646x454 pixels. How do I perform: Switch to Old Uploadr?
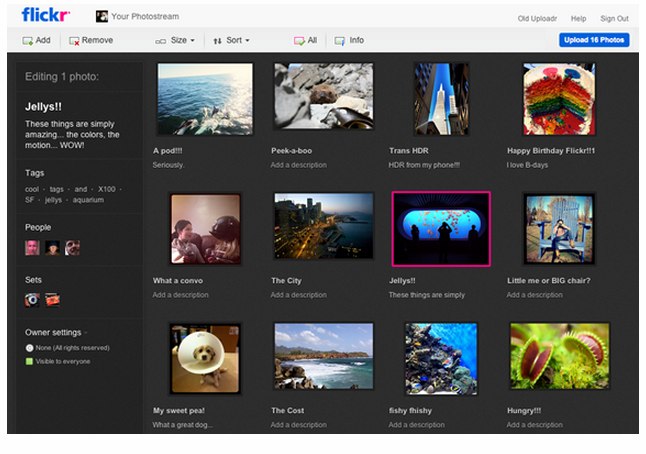tap(537, 18)
